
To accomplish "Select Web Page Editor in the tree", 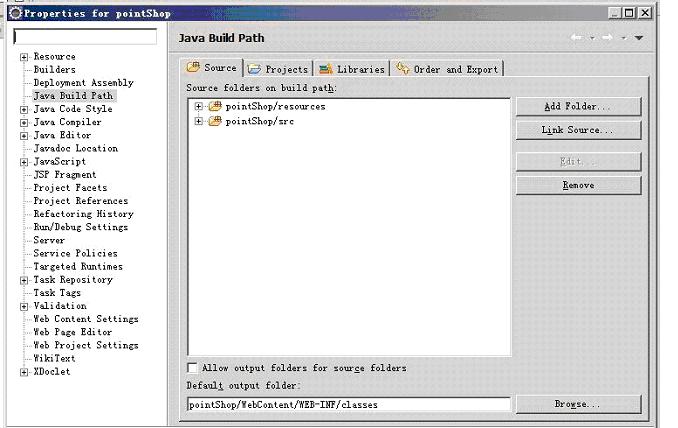I will pos(73,332).
